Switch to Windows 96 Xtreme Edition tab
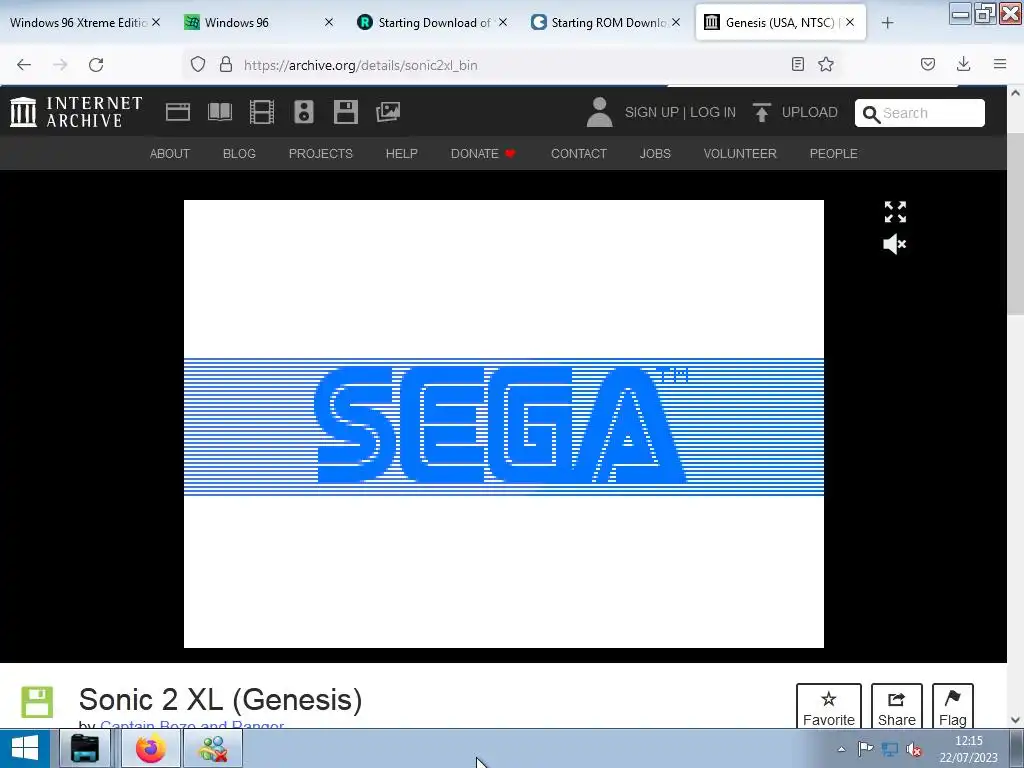Screen dimensions: 1024x768 tap(78, 23)
